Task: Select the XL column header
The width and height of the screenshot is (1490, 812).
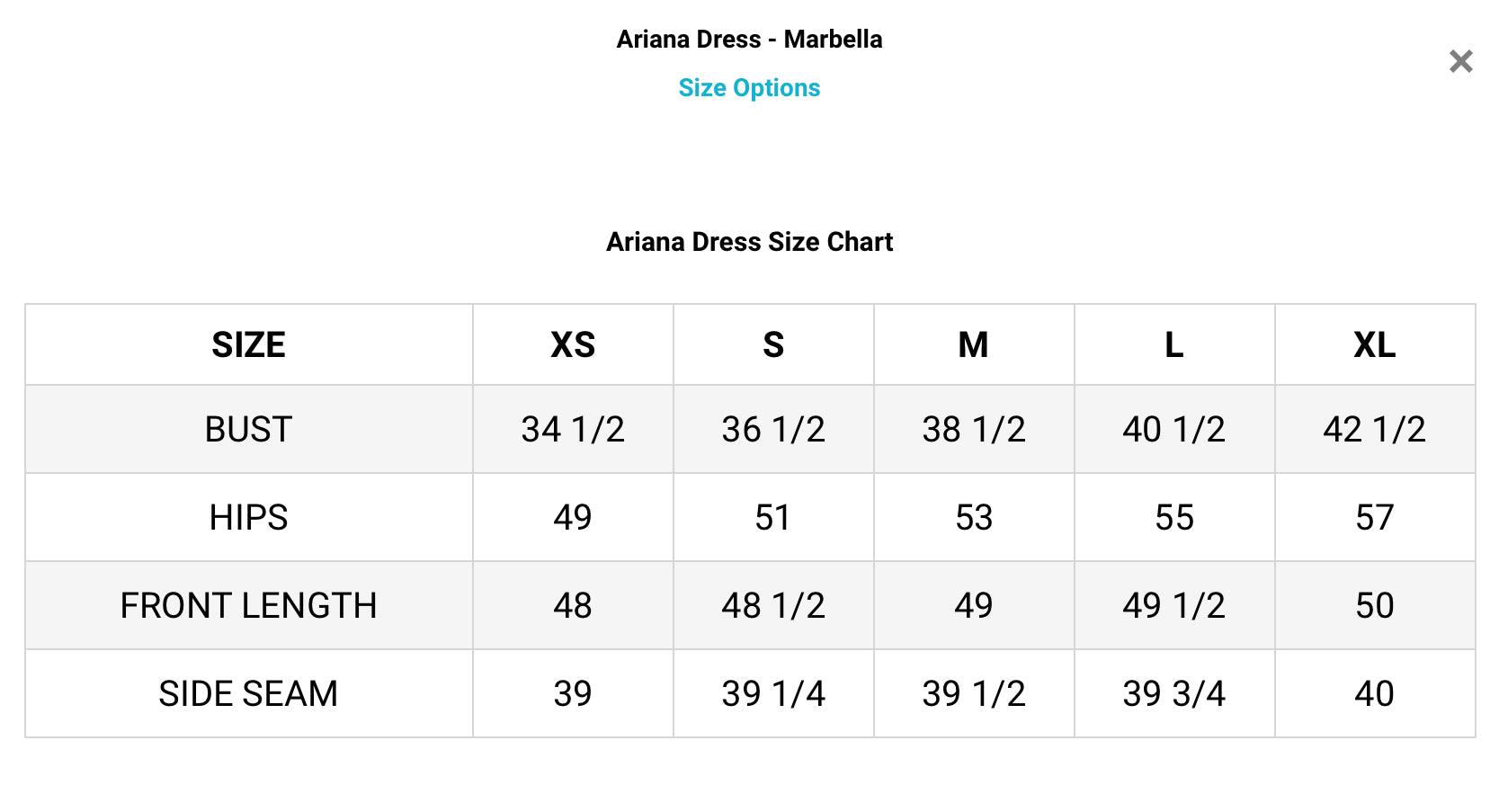Action: [x=1374, y=345]
